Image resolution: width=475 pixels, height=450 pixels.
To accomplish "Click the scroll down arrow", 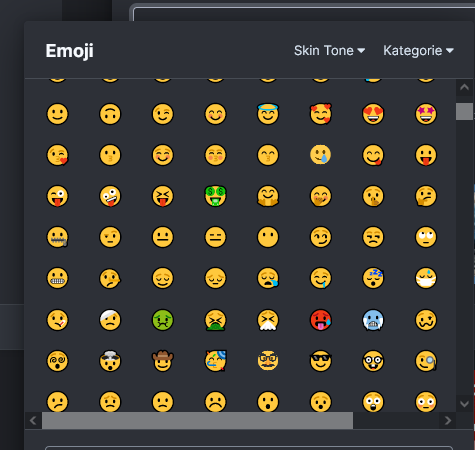I will [x=464, y=404].
